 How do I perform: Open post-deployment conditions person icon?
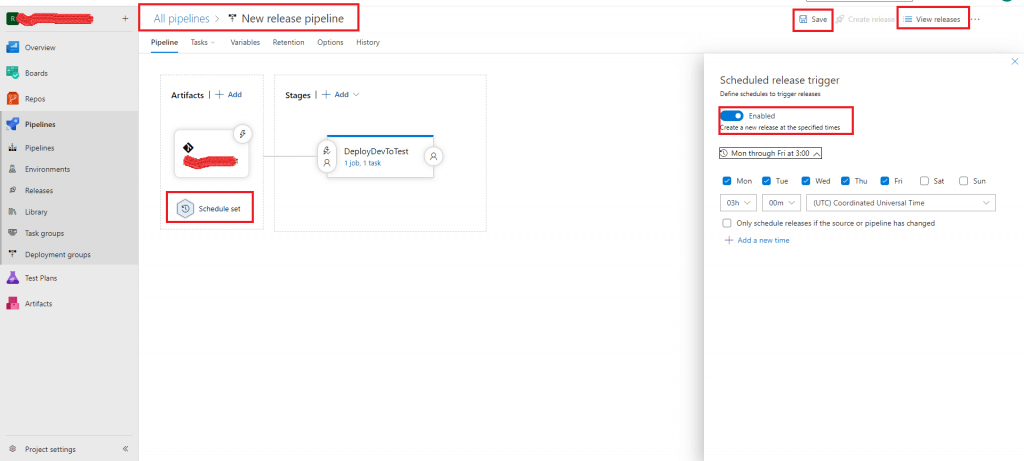[434, 157]
